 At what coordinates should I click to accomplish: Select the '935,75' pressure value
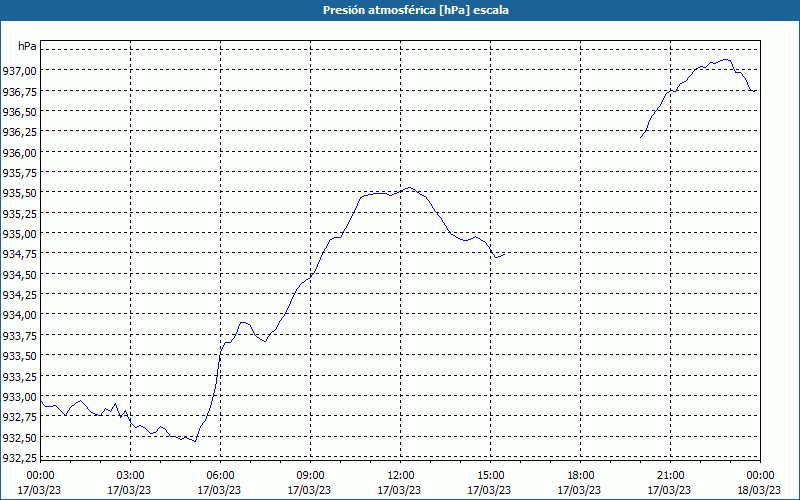(19, 172)
